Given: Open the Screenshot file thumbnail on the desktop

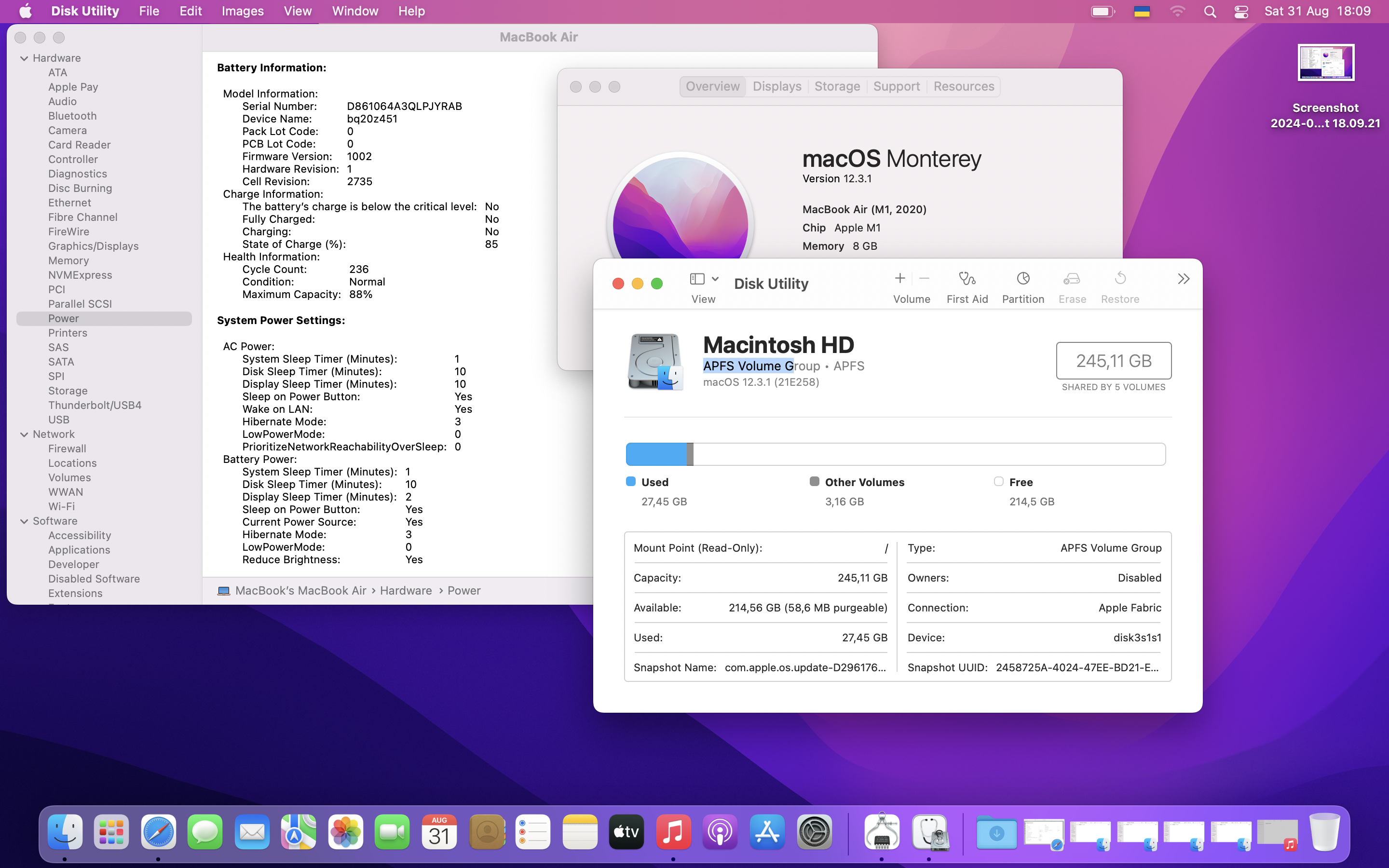Looking at the screenshot, I should tap(1326, 63).
